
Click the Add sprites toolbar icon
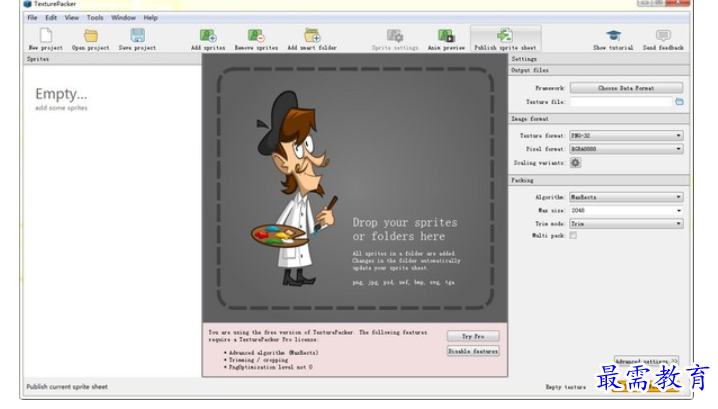tap(208, 36)
